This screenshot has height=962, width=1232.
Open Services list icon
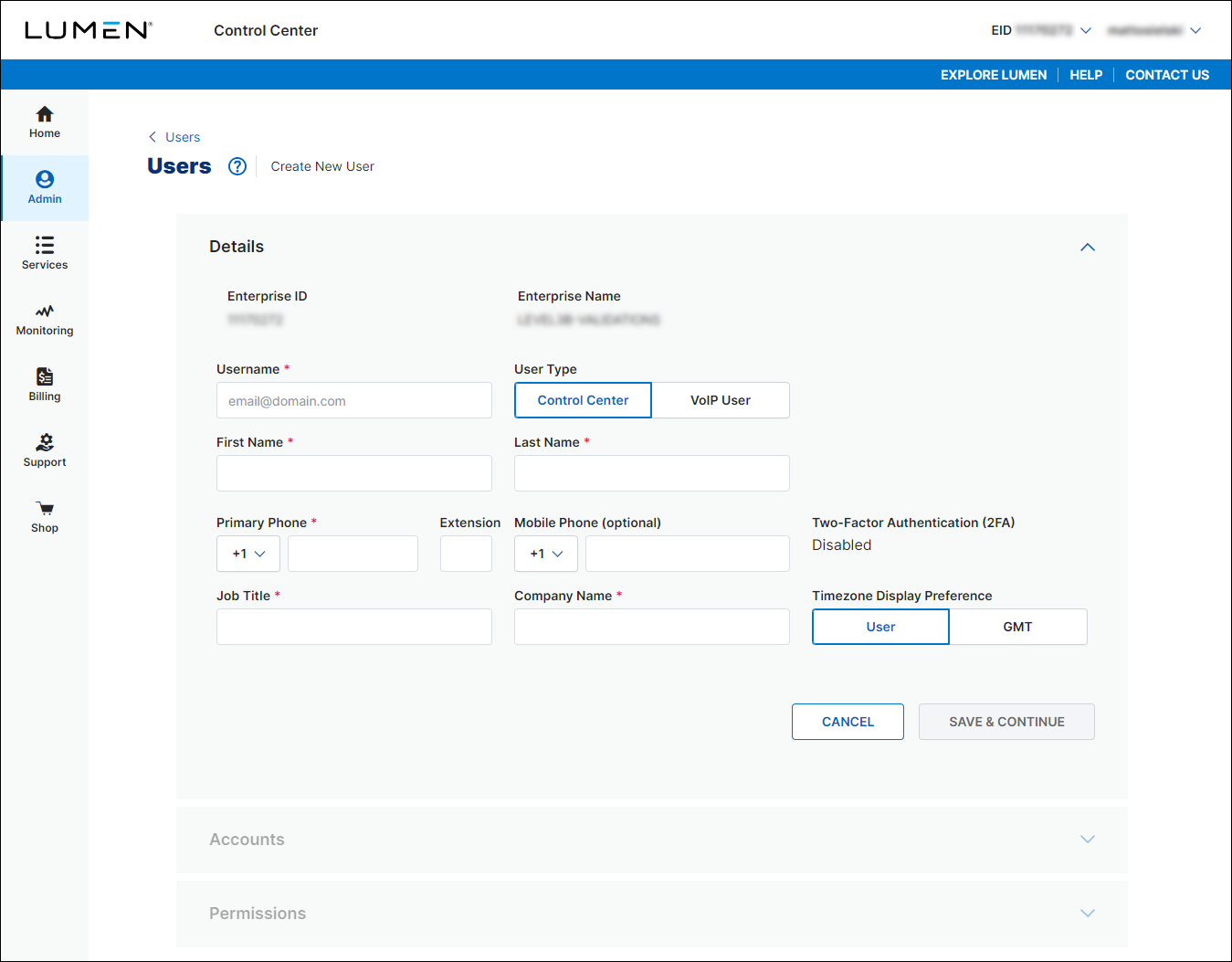(x=45, y=245)
